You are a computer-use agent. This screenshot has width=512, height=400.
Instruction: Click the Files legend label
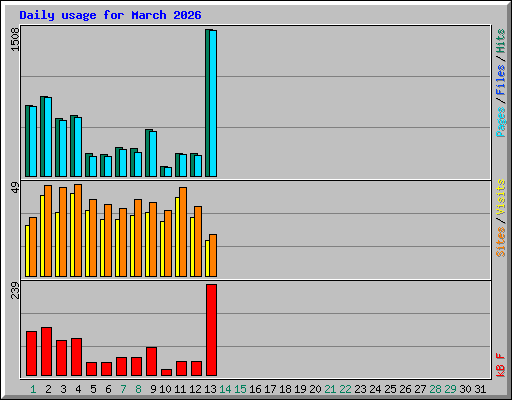(x=500, y=80)
